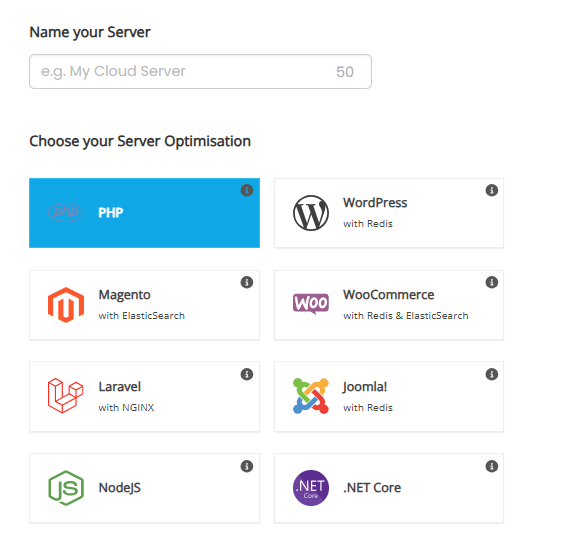Show info for WooCommerce card

click(491, 282)
